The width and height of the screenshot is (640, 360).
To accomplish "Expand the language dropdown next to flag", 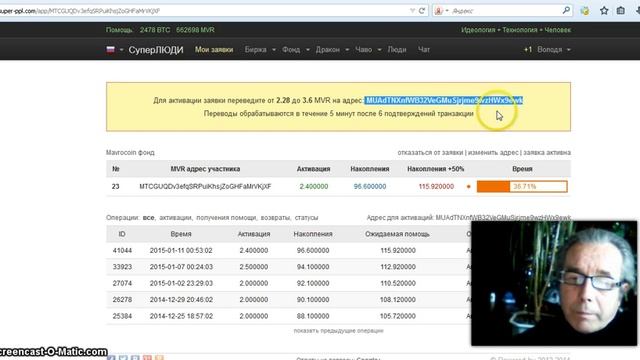I will tap(121, 50).
